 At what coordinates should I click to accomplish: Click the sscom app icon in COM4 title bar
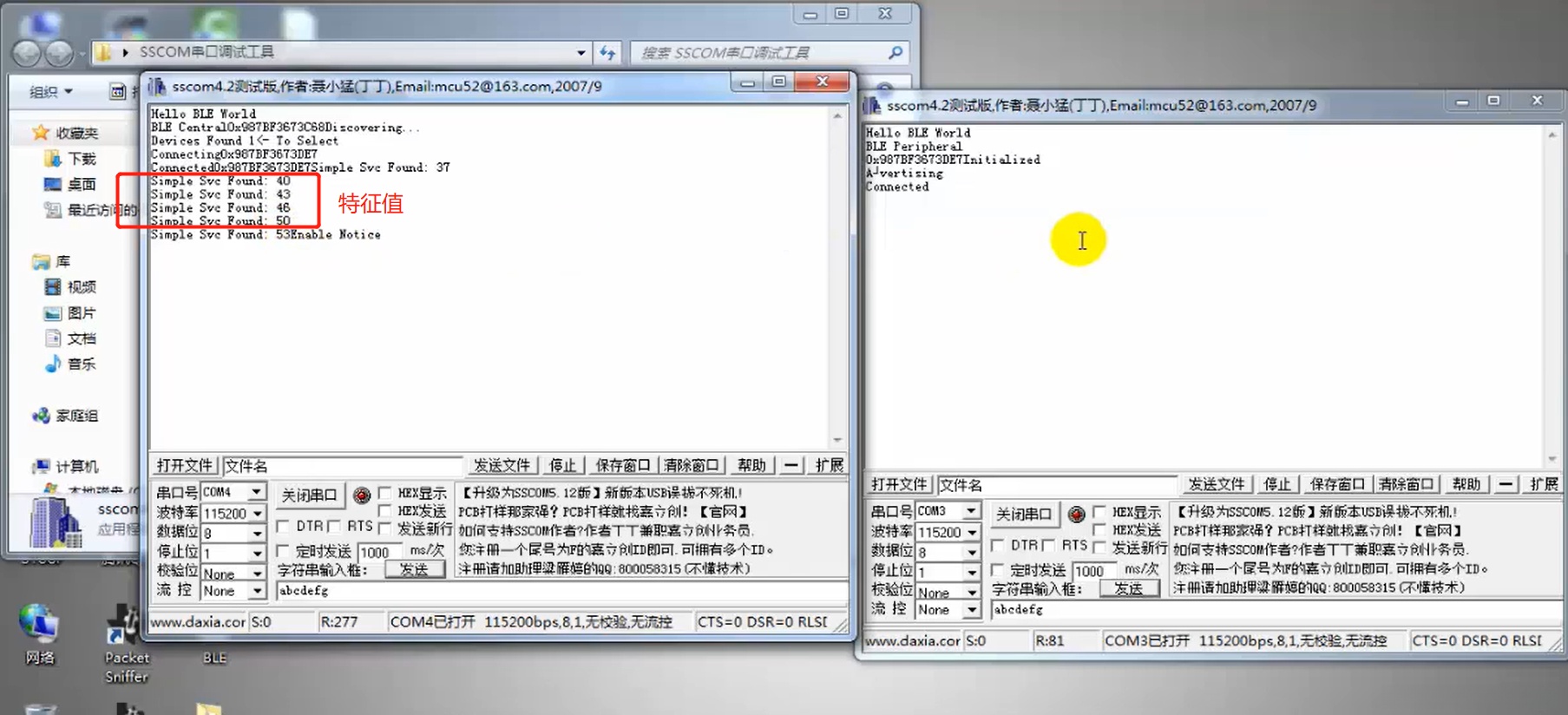(157, 86)
